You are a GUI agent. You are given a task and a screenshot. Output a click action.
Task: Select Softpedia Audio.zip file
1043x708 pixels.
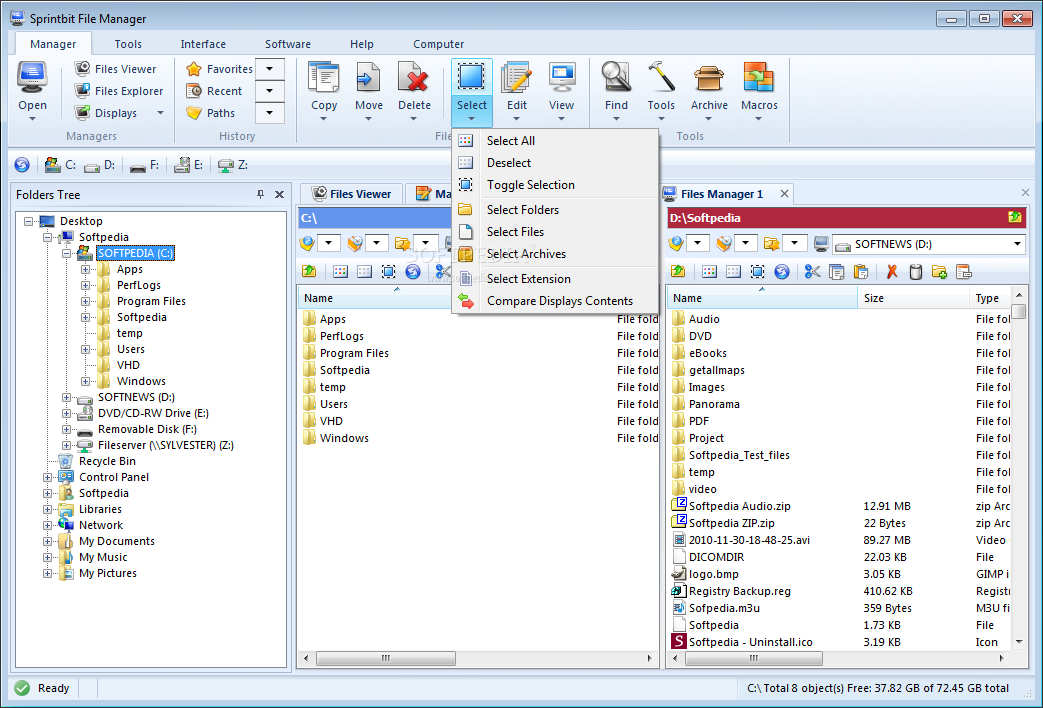tap(740, 506)
